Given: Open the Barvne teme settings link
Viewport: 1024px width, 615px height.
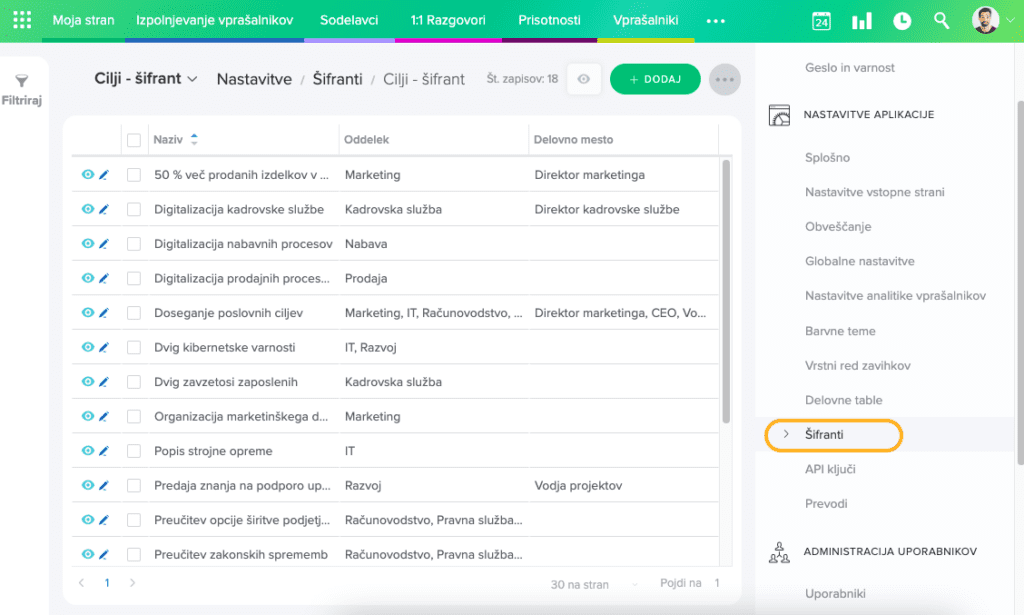Looking at the screenshot, I should (840, 331).
